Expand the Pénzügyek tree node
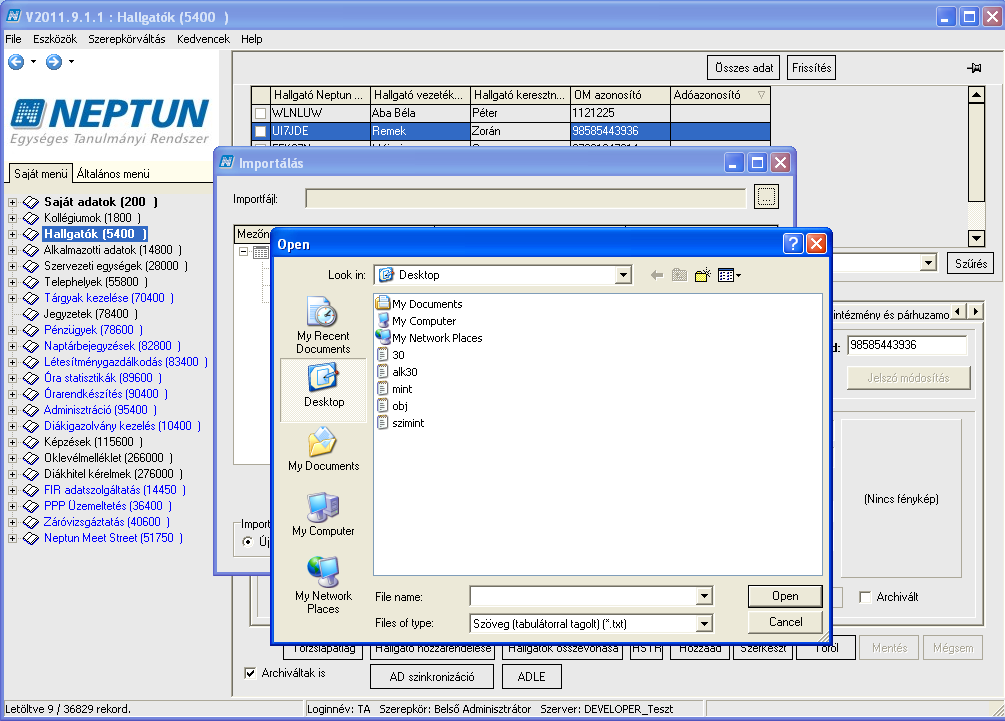Screen dimensions: 1005x721 pos(12,331)
